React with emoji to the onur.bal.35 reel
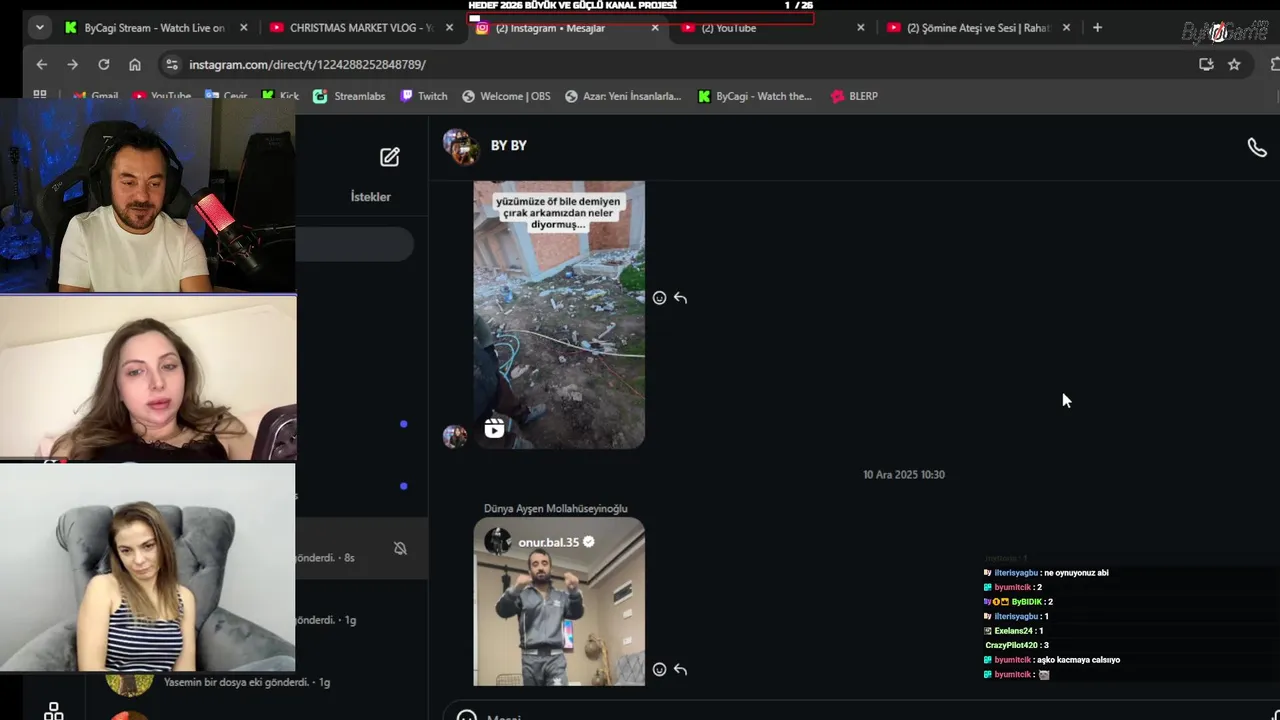 [659, 669]
